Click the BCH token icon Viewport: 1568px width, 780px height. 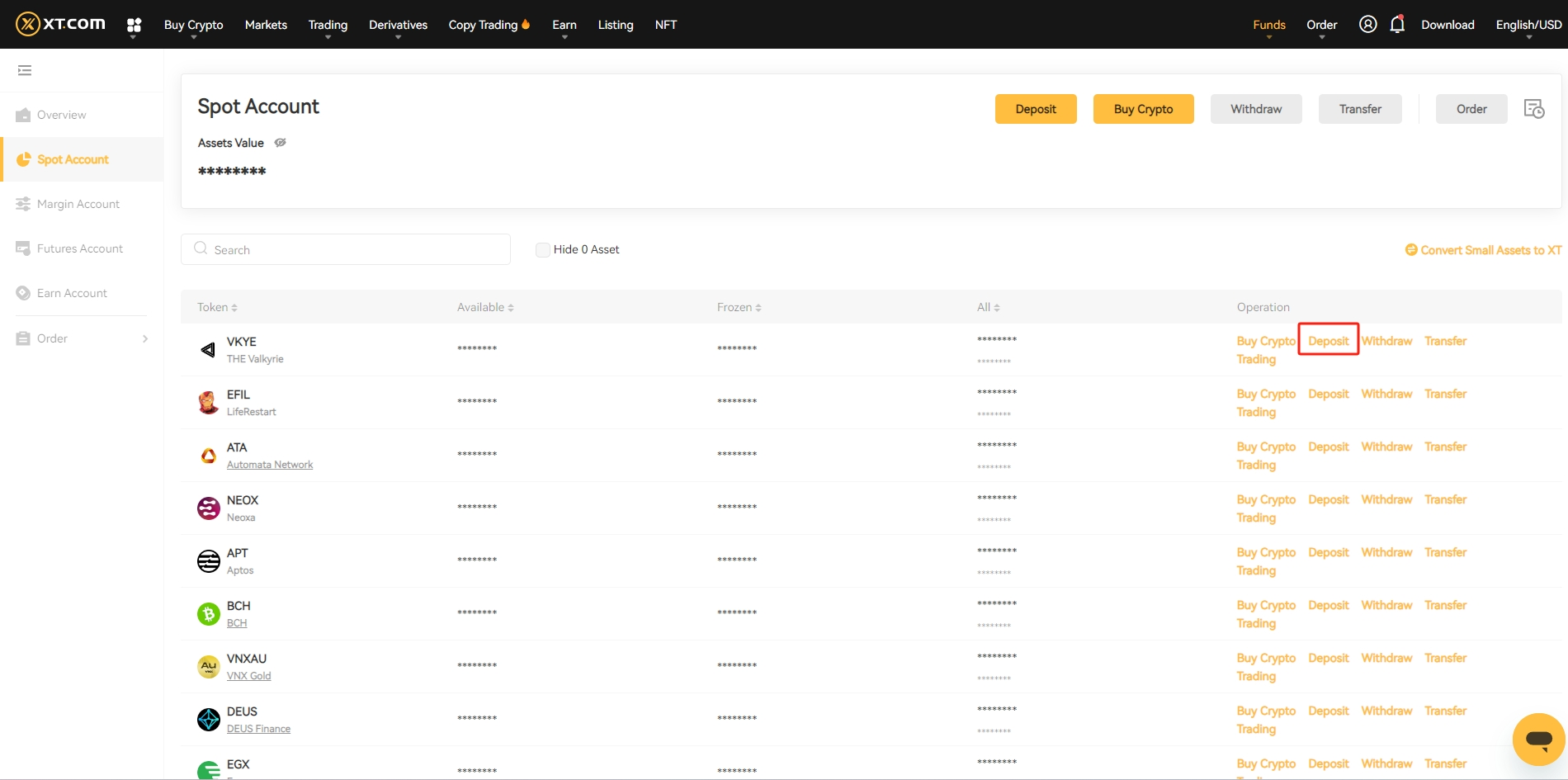pos(208,613)
